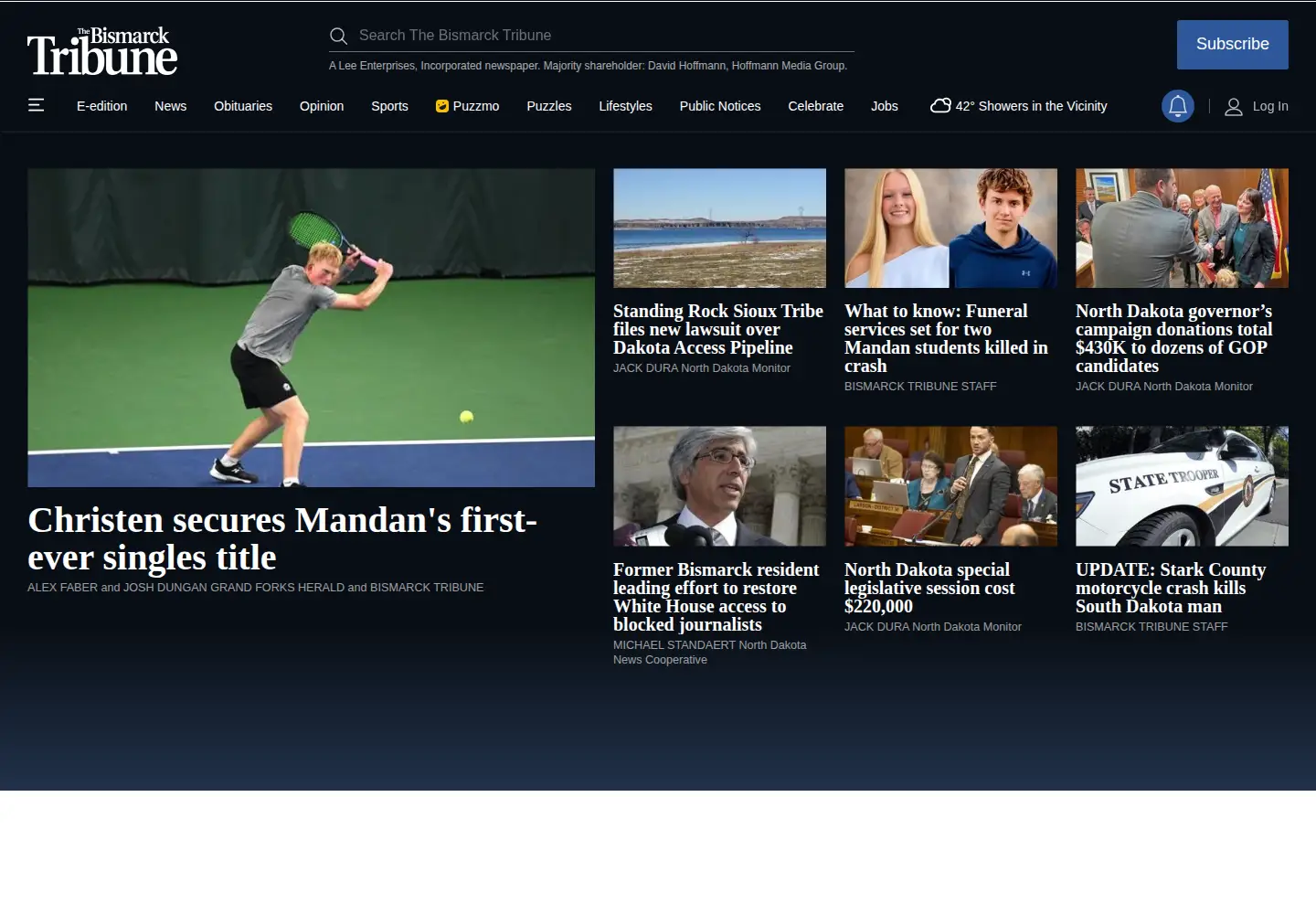1316x914 pixels.
Task: Open the two Mandan students photo
Action: (x=950, y=228)
